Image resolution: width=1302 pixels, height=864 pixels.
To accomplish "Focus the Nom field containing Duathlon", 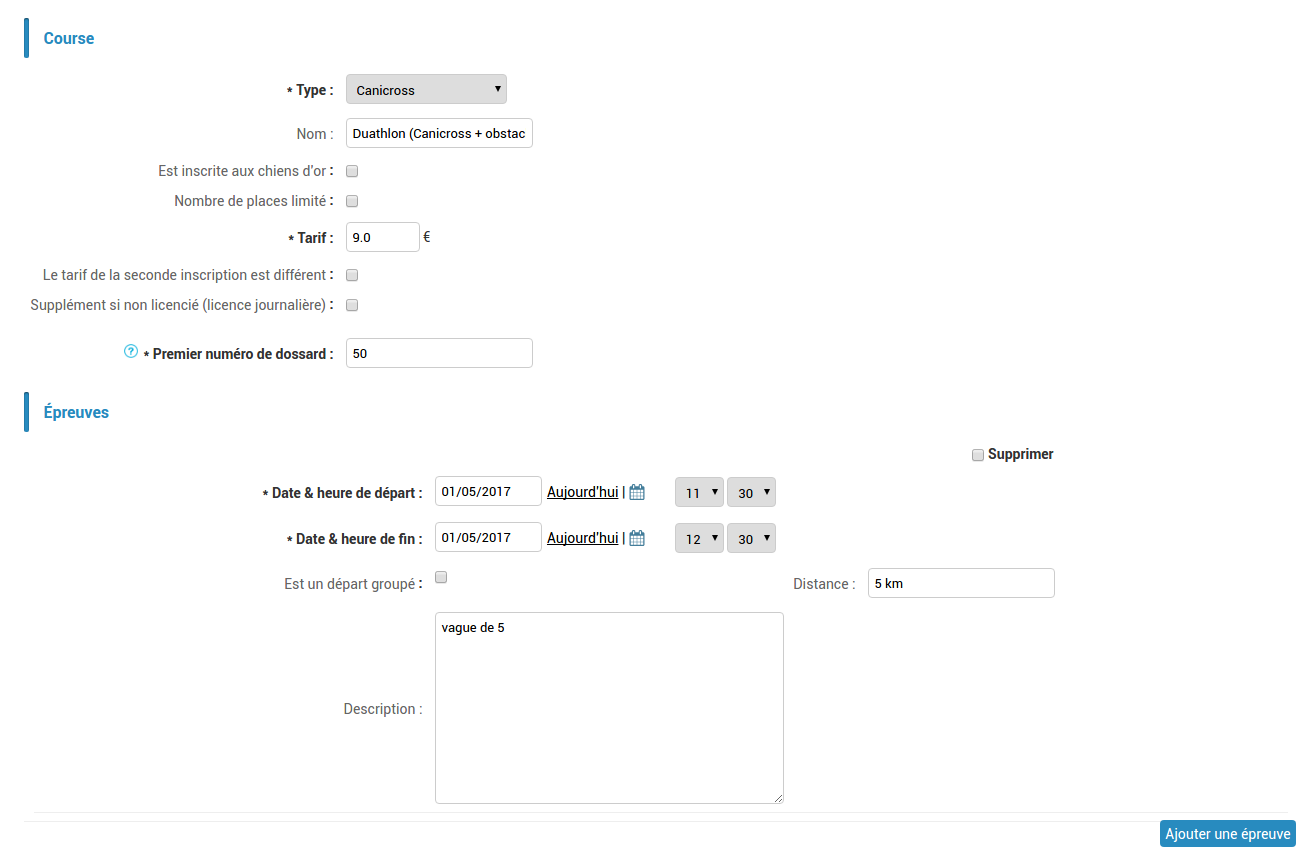I will click(439, 133).
